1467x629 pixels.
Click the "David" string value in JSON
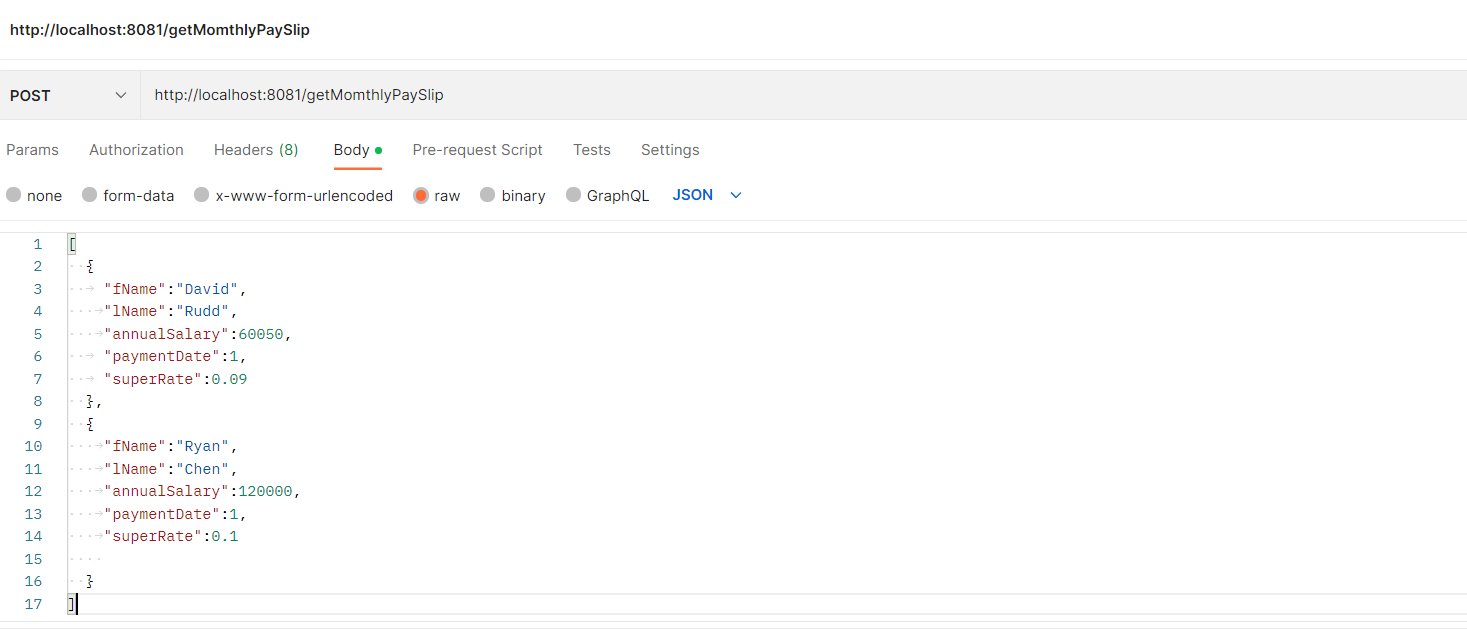207,288
